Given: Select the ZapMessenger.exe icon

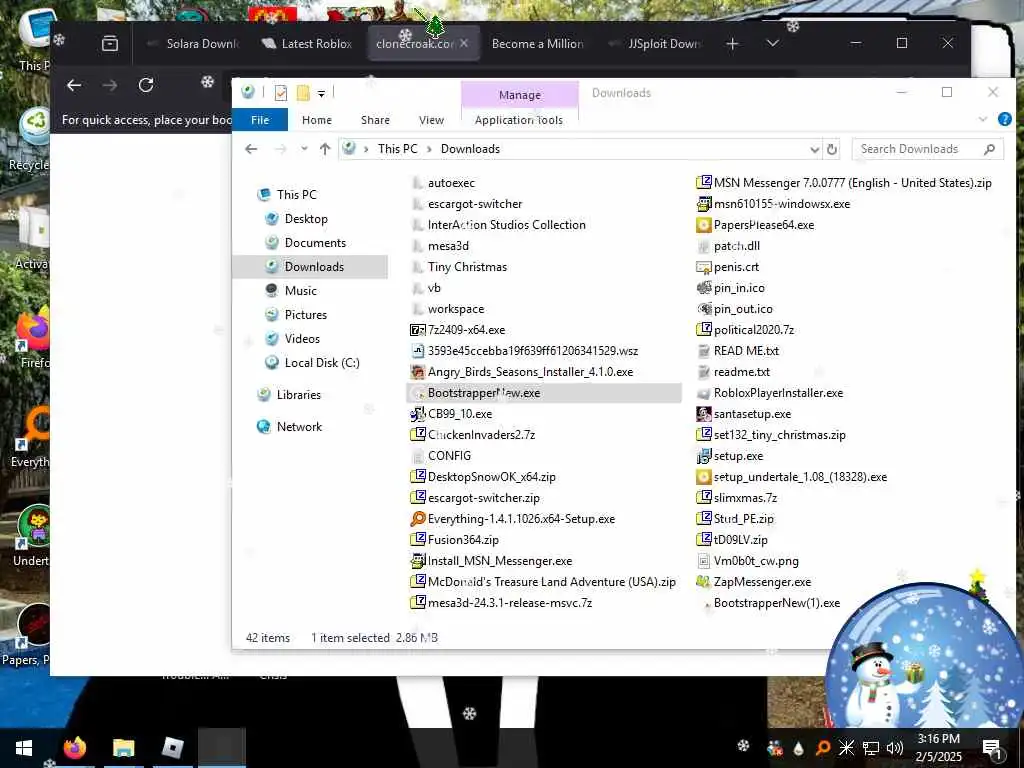Looking at the screenshot, I should (703, 581).
